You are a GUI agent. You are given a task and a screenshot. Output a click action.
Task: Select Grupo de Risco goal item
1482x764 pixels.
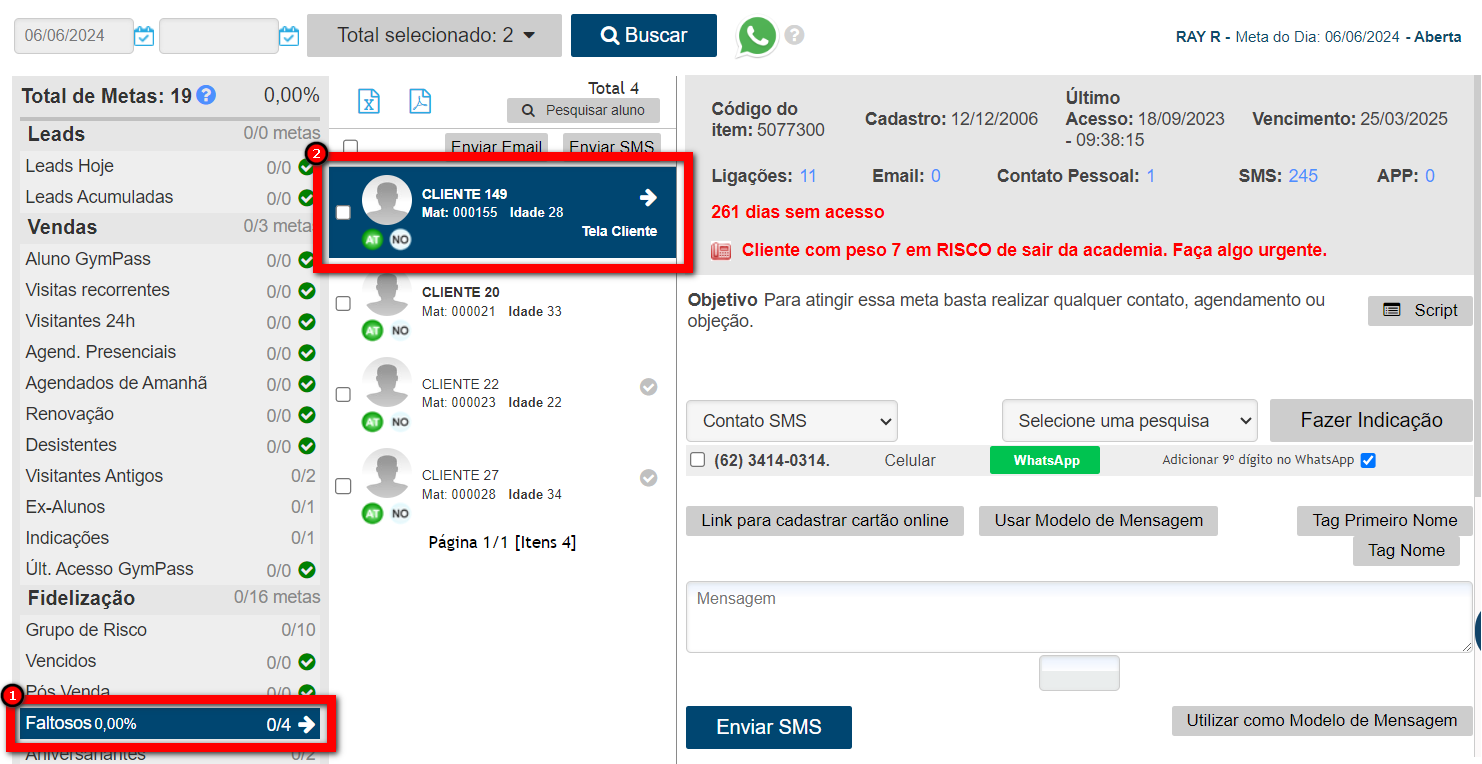click(86, 630)
